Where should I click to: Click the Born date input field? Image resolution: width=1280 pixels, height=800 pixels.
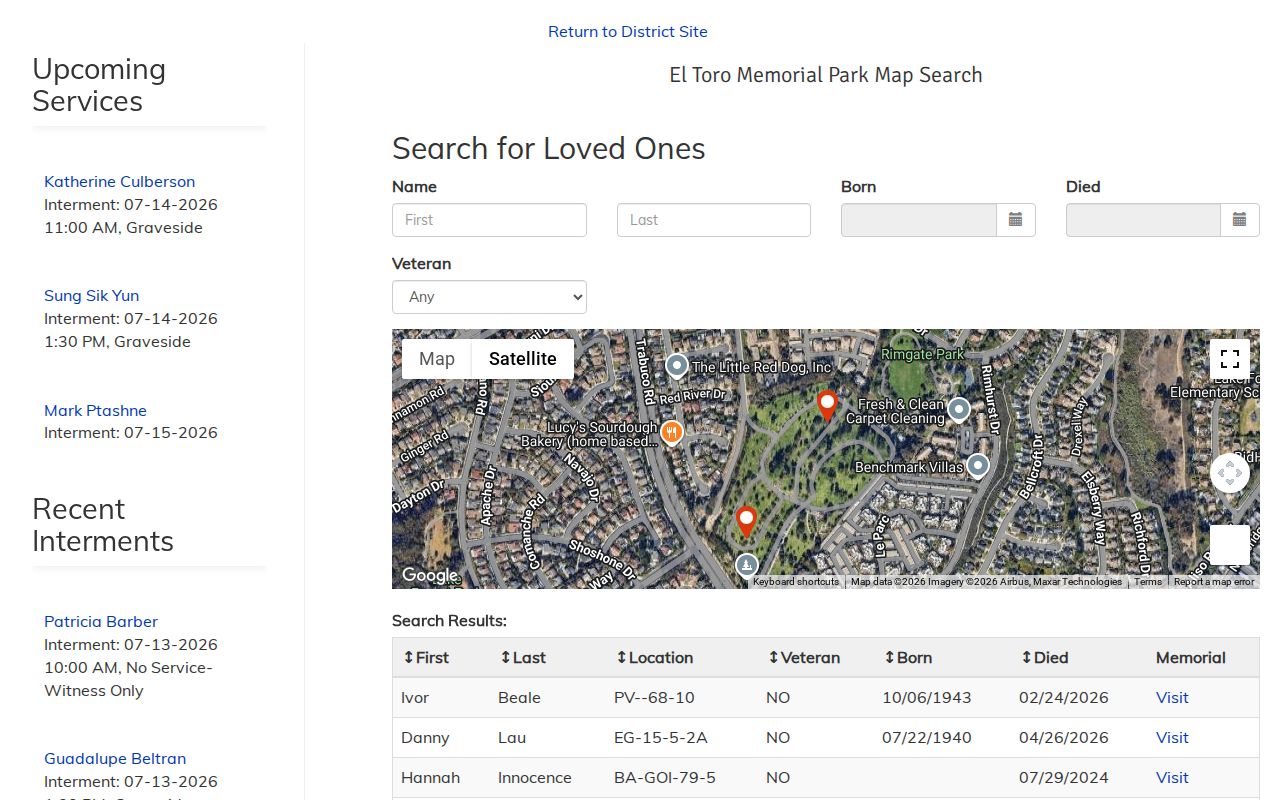(919, 220)
